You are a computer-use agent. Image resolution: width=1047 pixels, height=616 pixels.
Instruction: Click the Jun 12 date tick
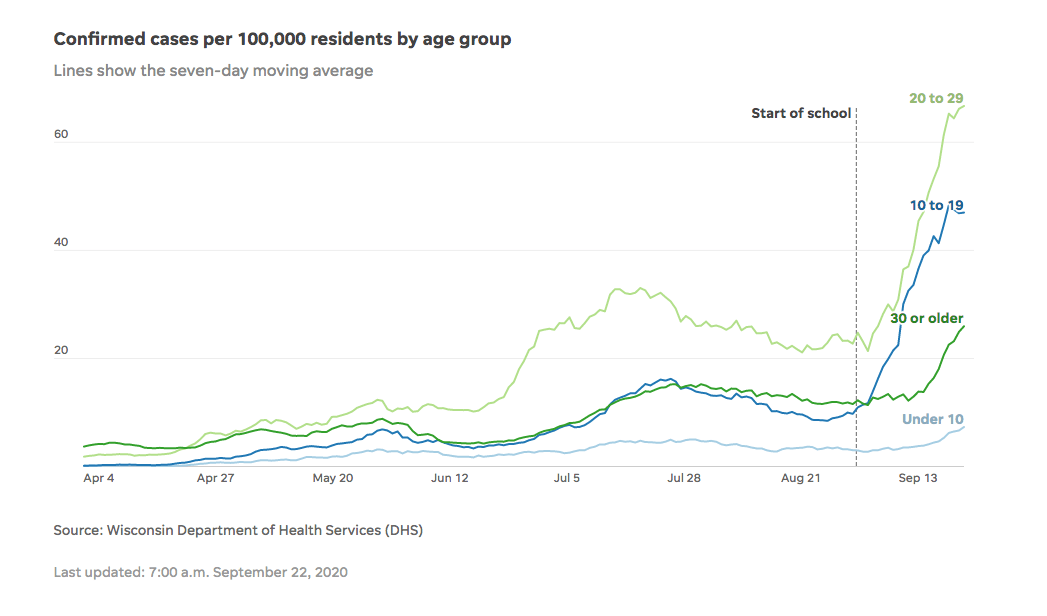coord(450,478)
